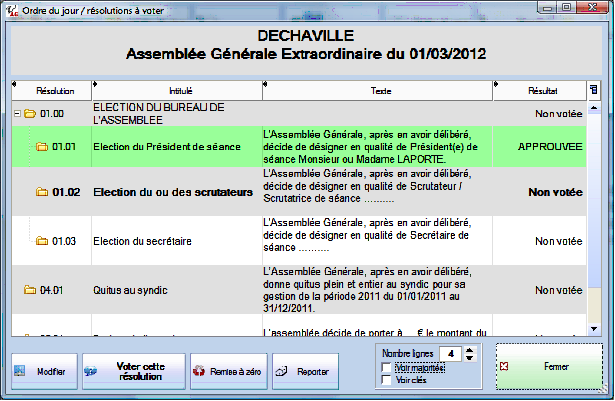Click the Voter cette résolution button

(x=134, y=371)
